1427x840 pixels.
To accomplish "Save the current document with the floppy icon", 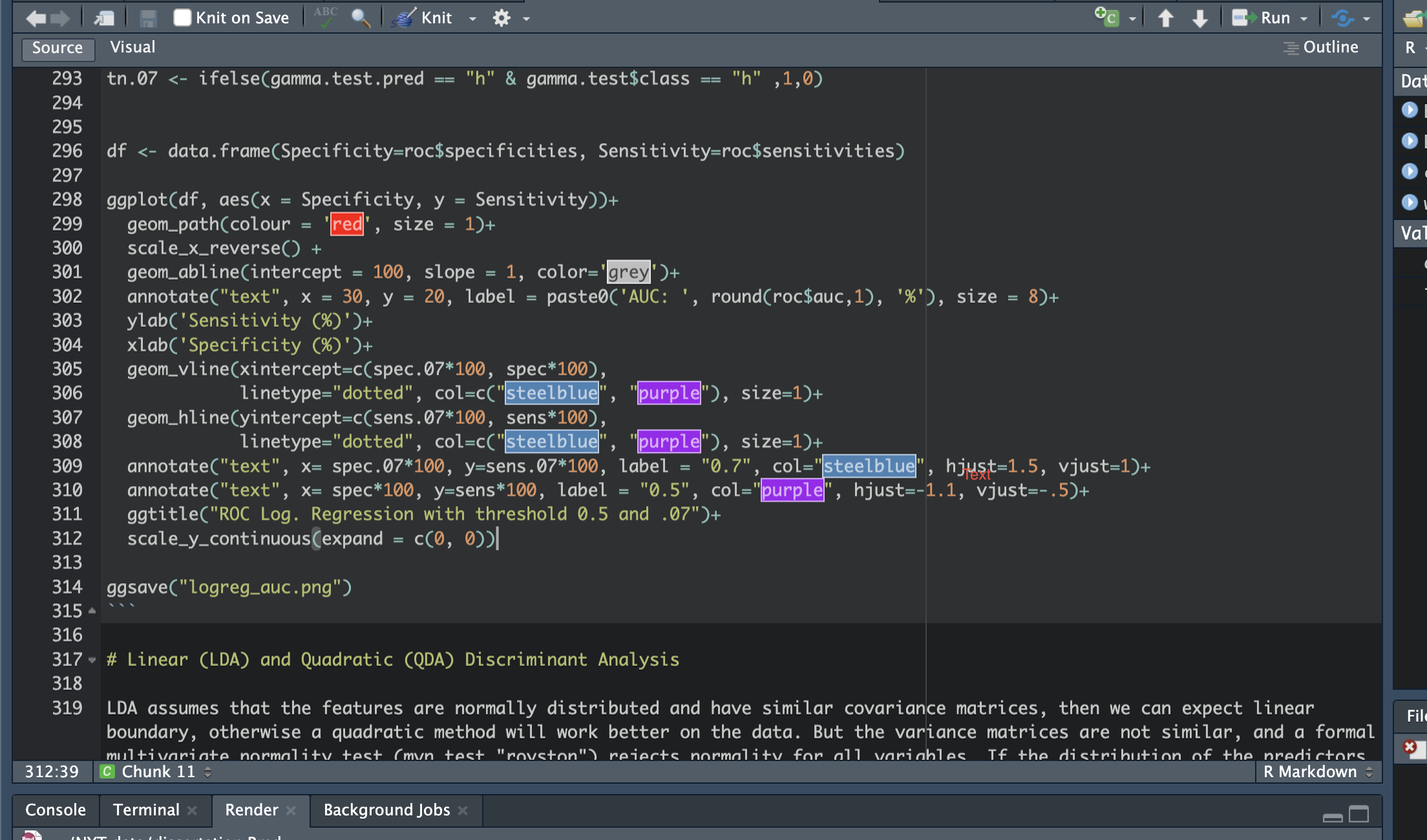I will point(148,18).
